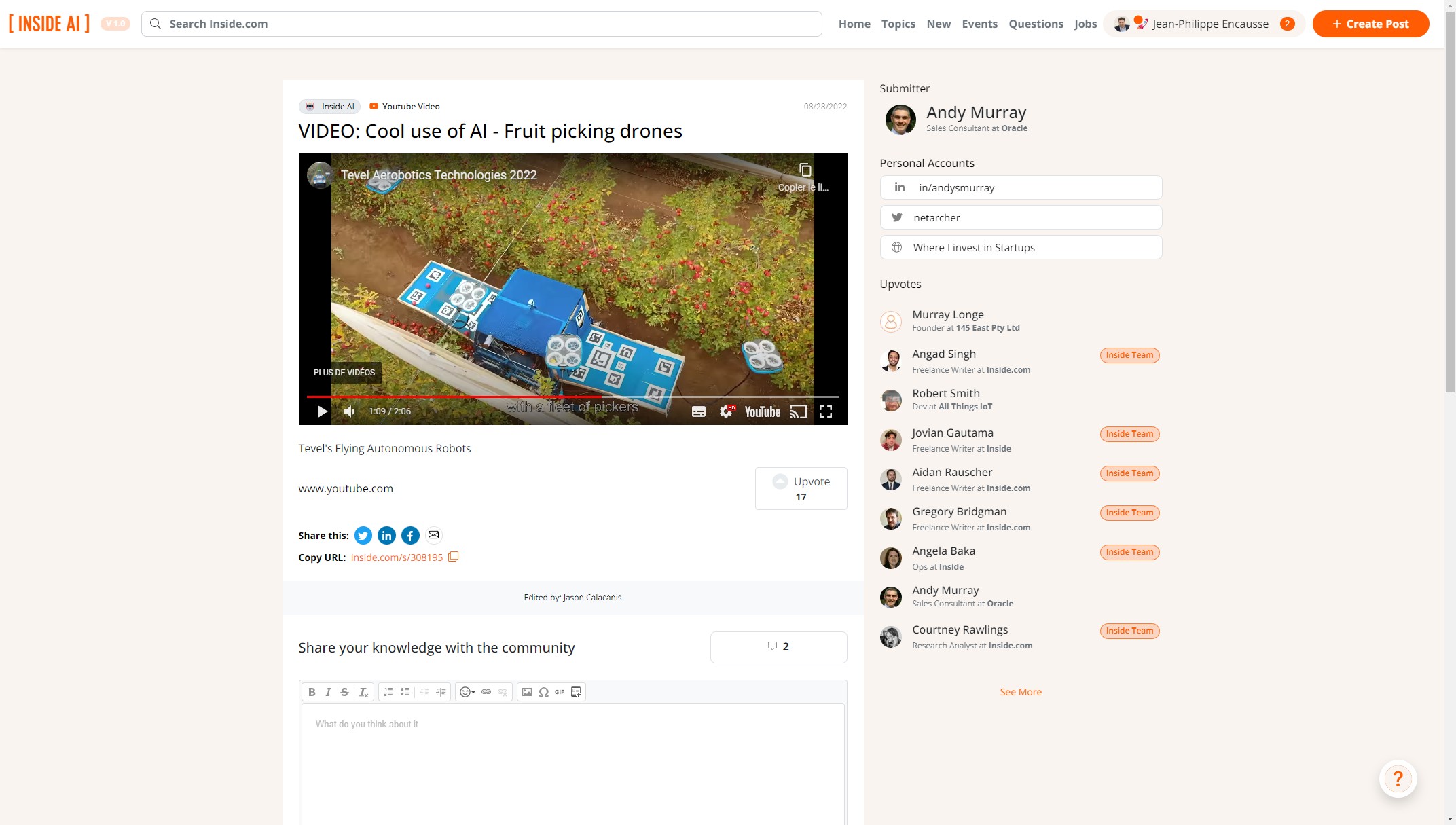Share post via email icon
This screenshot has width=1456, height=825.
[x=433, y=536]
